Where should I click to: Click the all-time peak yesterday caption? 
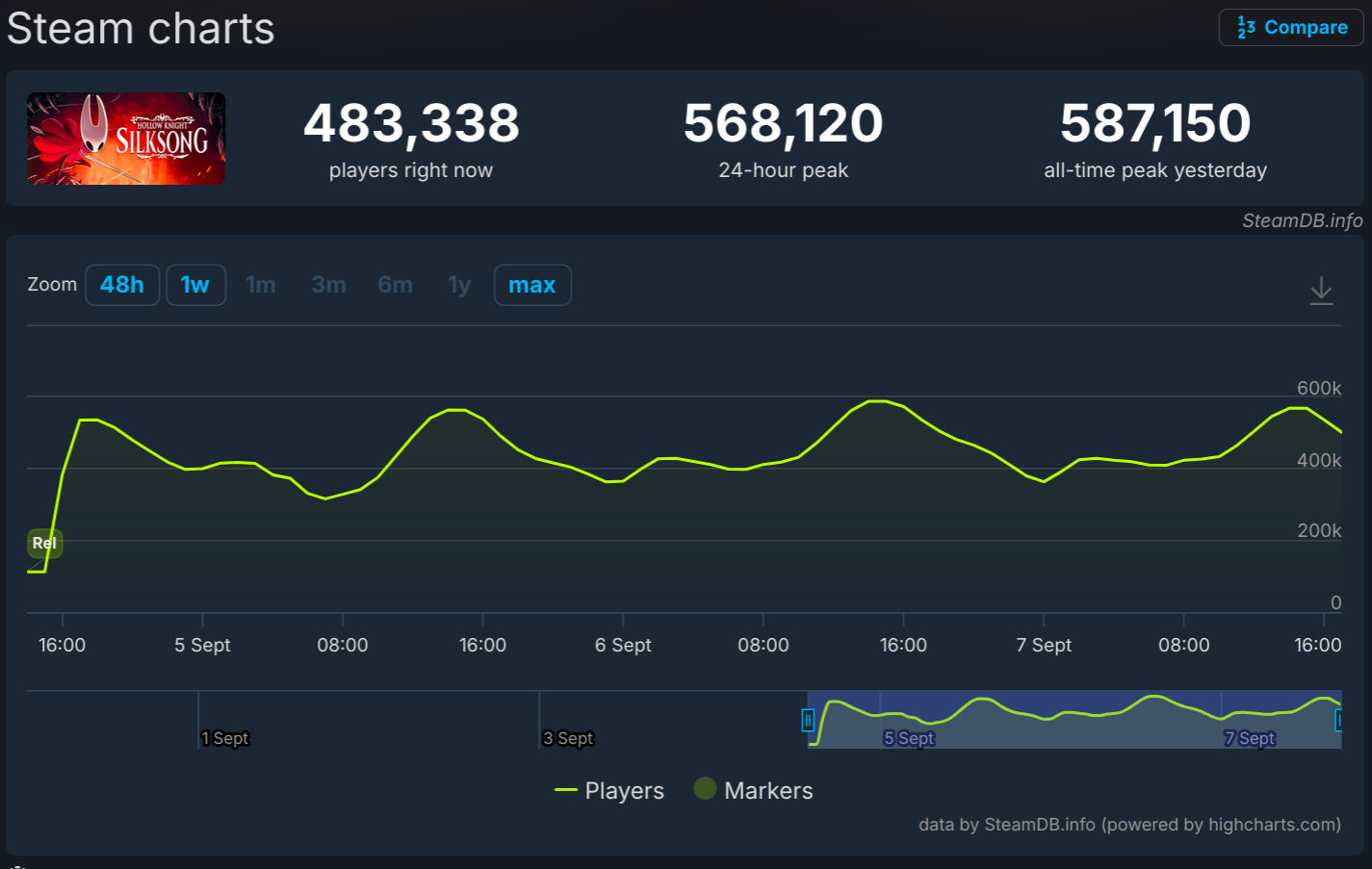pos(1155,170)
